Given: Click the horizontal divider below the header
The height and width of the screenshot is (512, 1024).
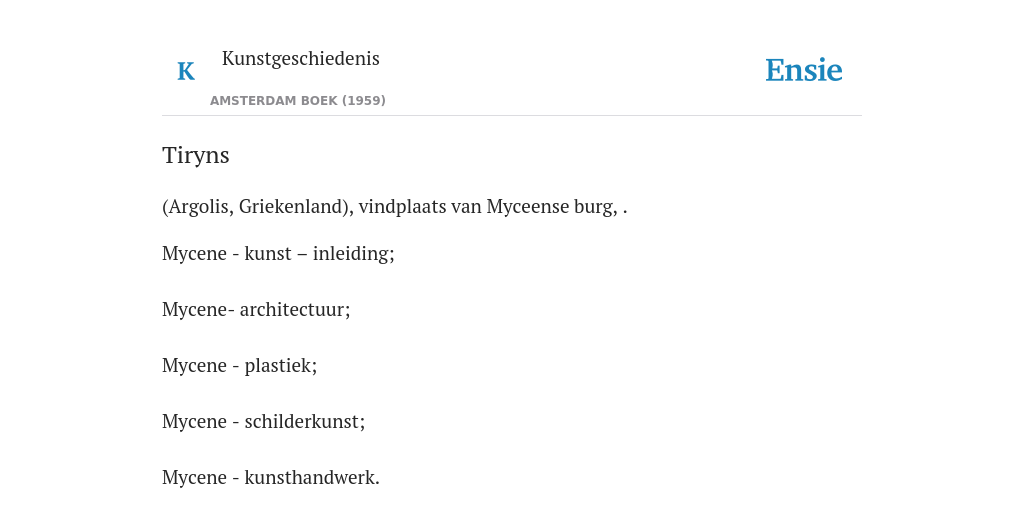Looking at the screenshot, I should click(512, 116).
